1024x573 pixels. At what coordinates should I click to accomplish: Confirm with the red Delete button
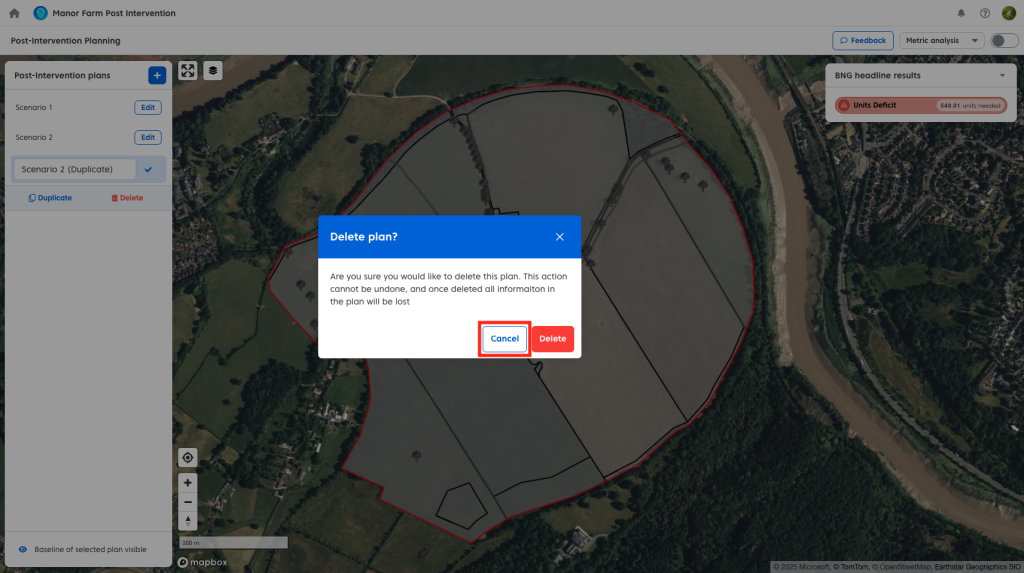[552, 339]
